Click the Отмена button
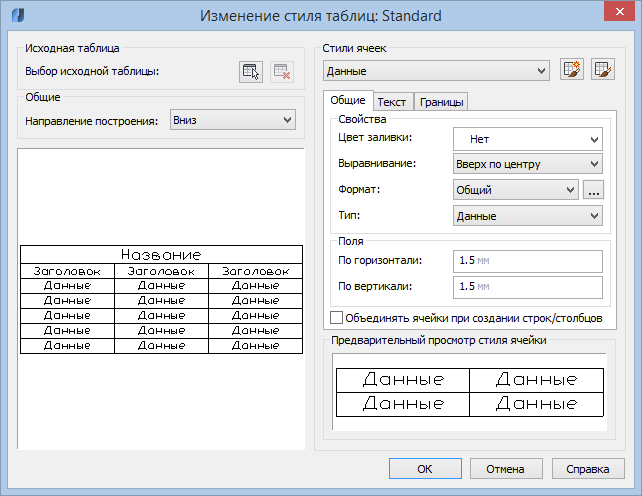 (505, 468)
